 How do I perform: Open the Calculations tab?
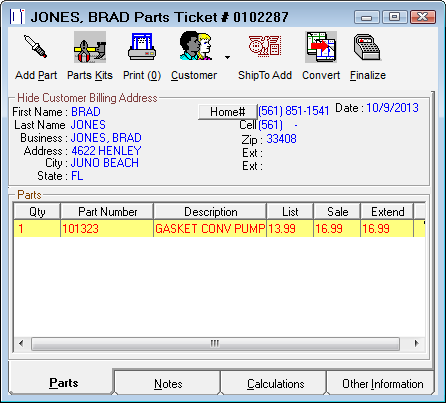tap(275, 383)
